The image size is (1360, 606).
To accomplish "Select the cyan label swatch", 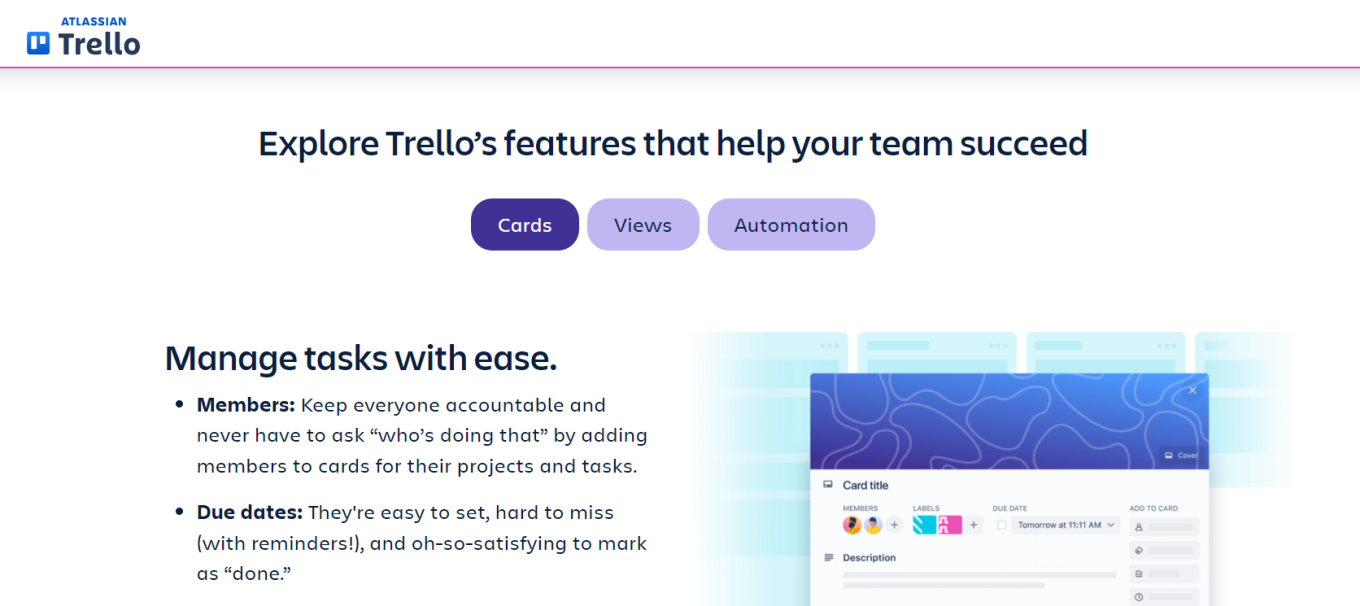I will click(925, 525).
